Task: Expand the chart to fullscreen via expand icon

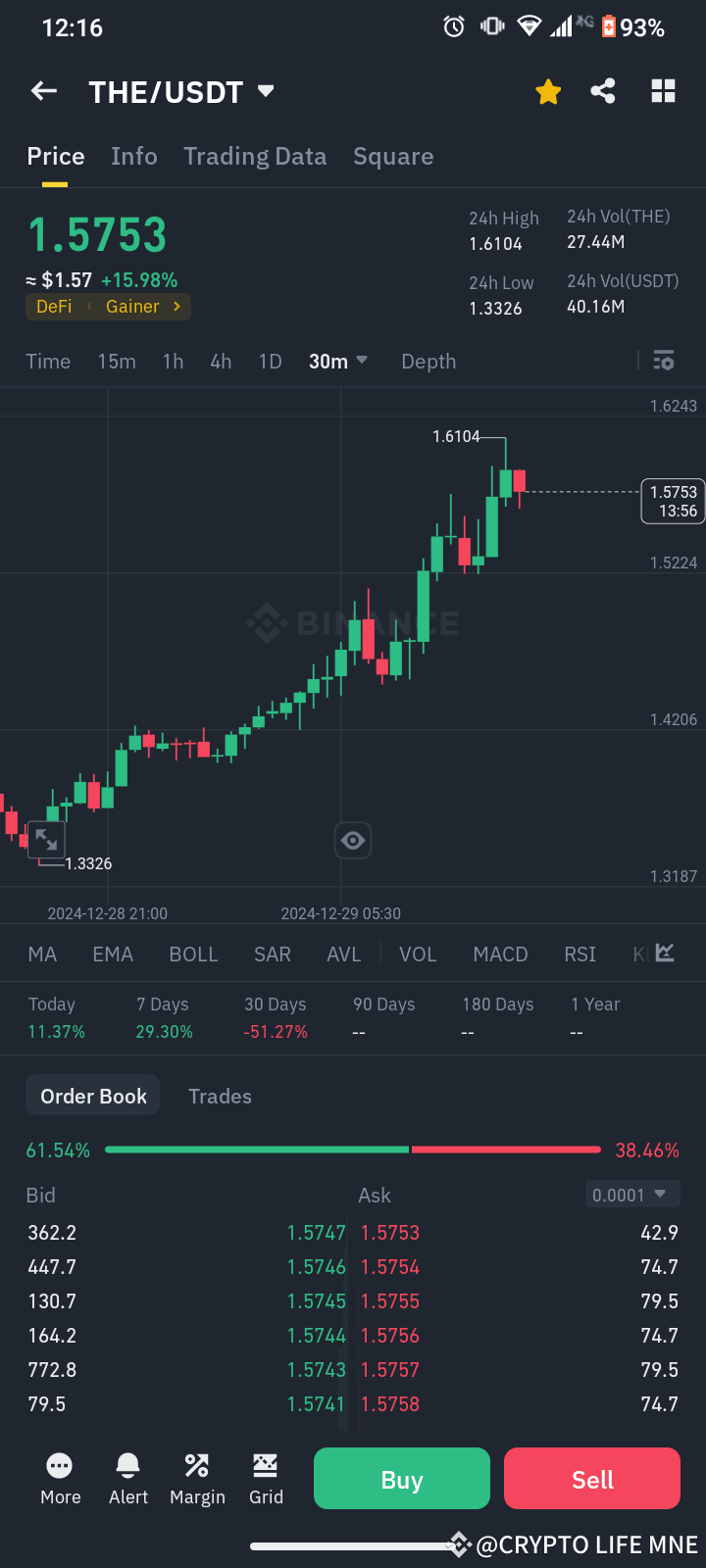Action: pos(46,839)
